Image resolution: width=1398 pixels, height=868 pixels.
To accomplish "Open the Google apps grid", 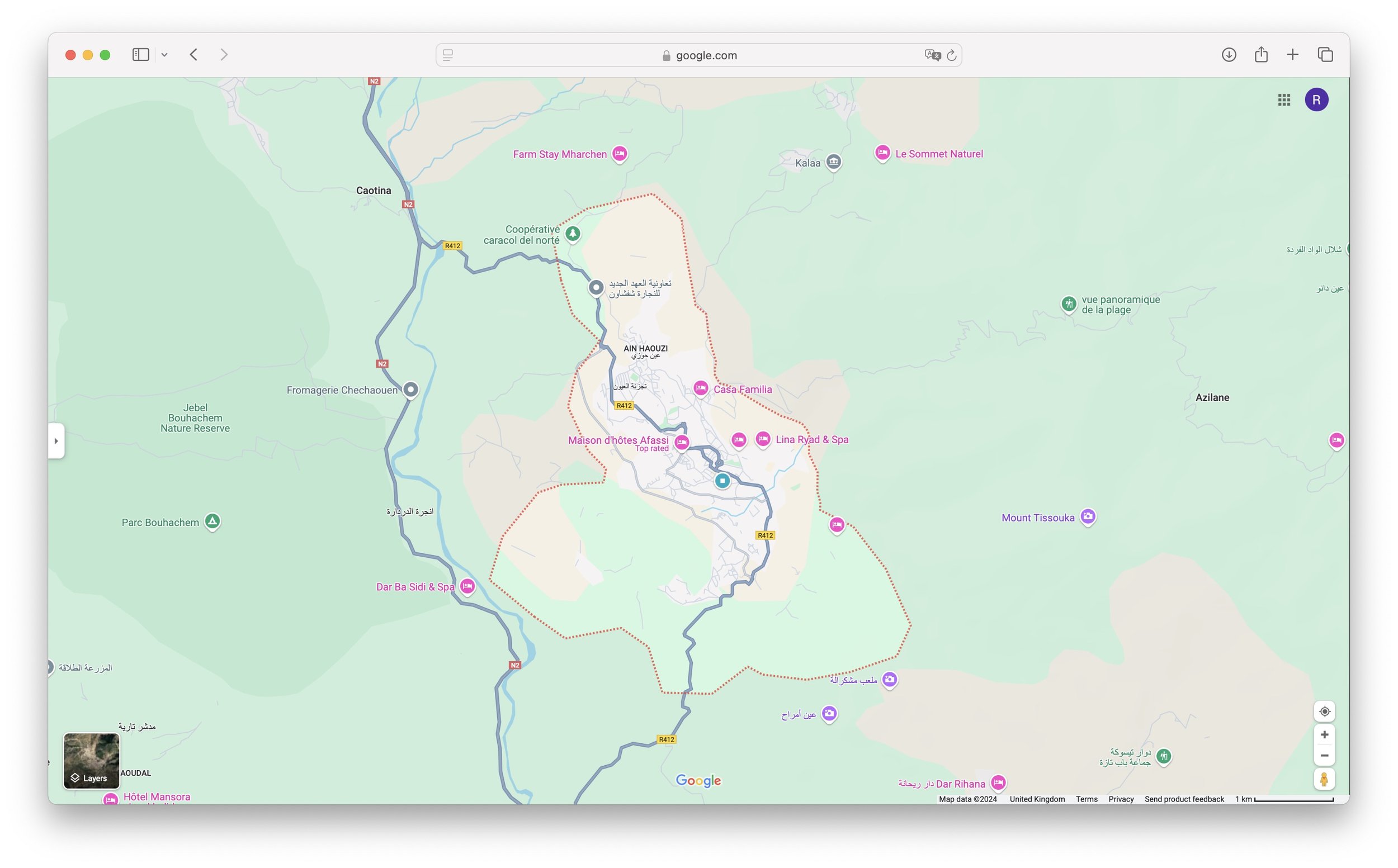I will 1284,100.
